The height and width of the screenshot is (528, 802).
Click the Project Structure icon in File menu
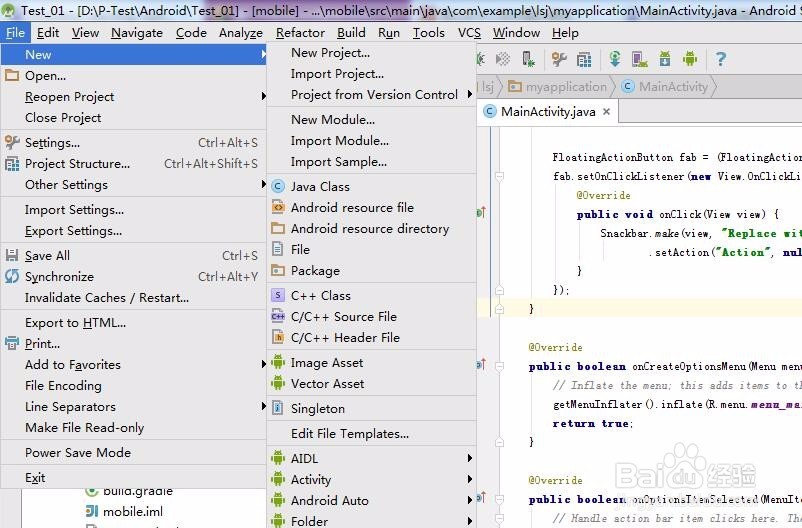click(12, 164)
